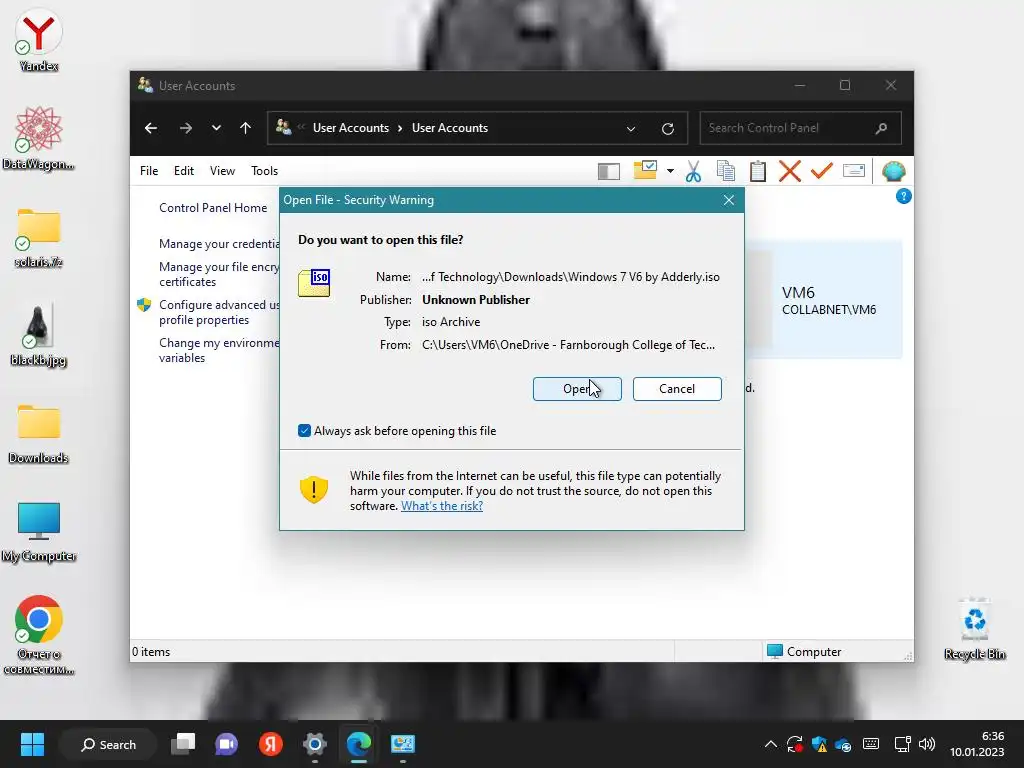The image size is (1024, 768).
Task: Open Settings gear on the taskbar
Action: (315, 744)
